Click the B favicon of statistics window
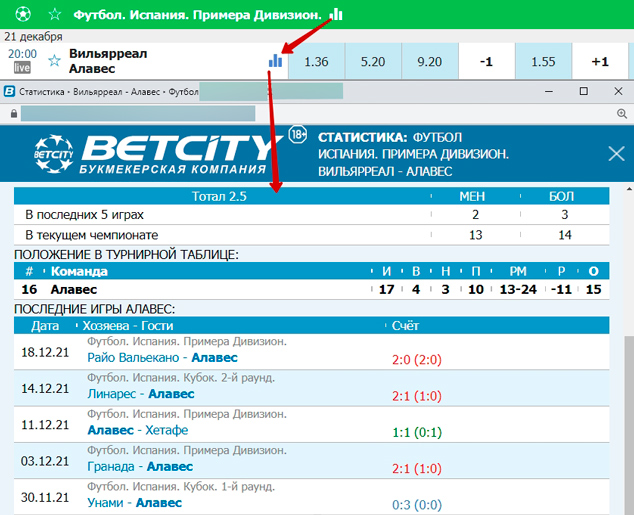Viewport: 634px width, 515px height. tap(9, 91)
